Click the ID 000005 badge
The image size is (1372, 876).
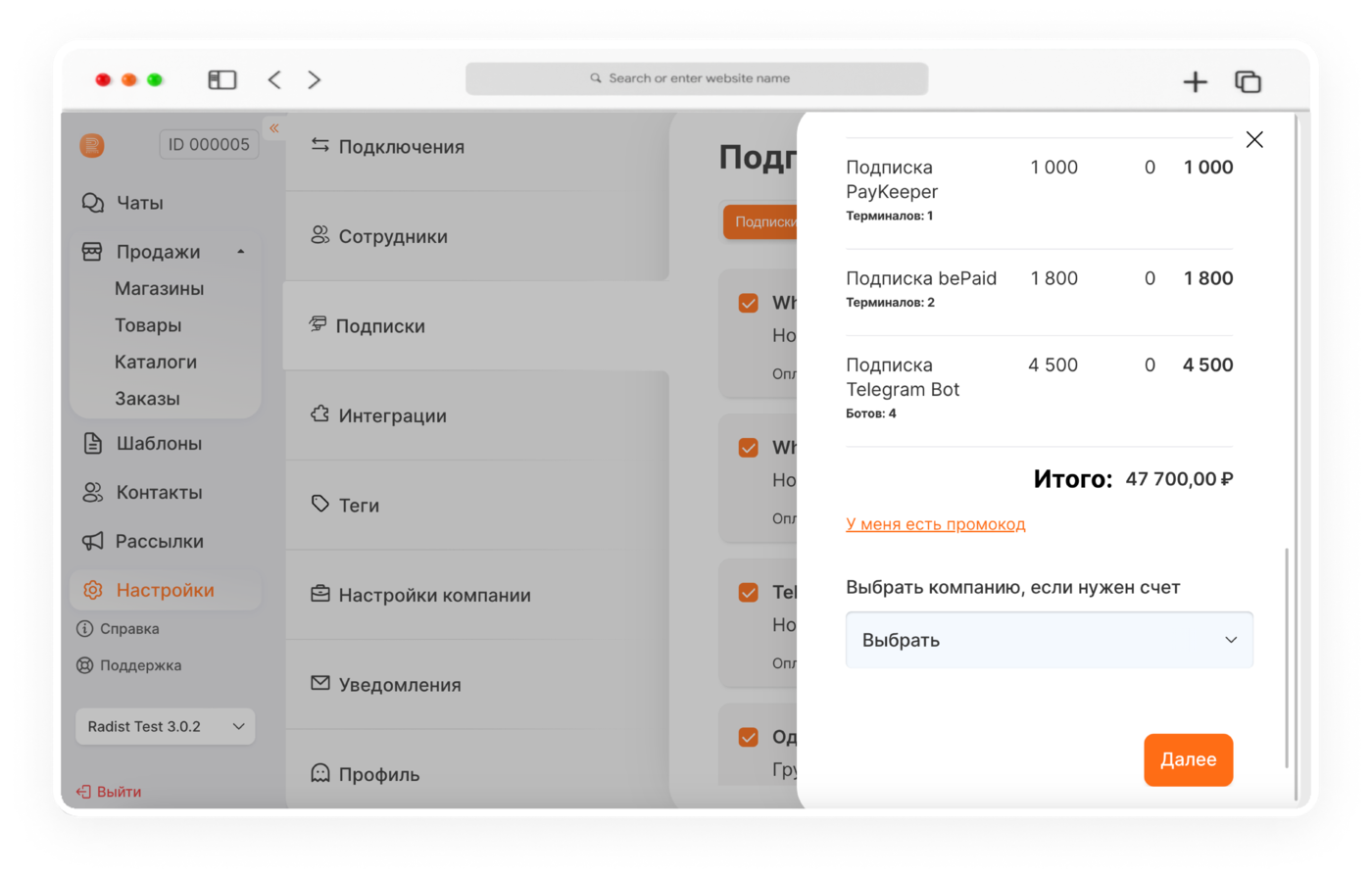coord(209,145)
